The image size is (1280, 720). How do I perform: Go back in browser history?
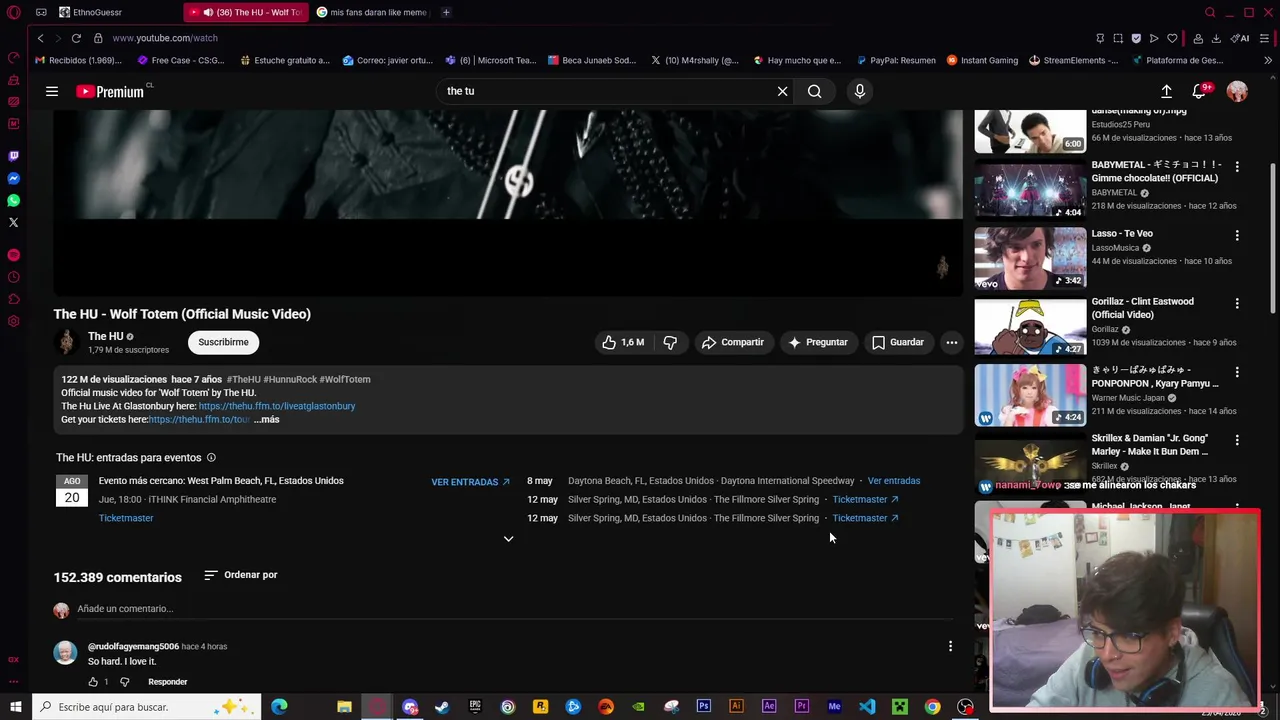(40, 38)
